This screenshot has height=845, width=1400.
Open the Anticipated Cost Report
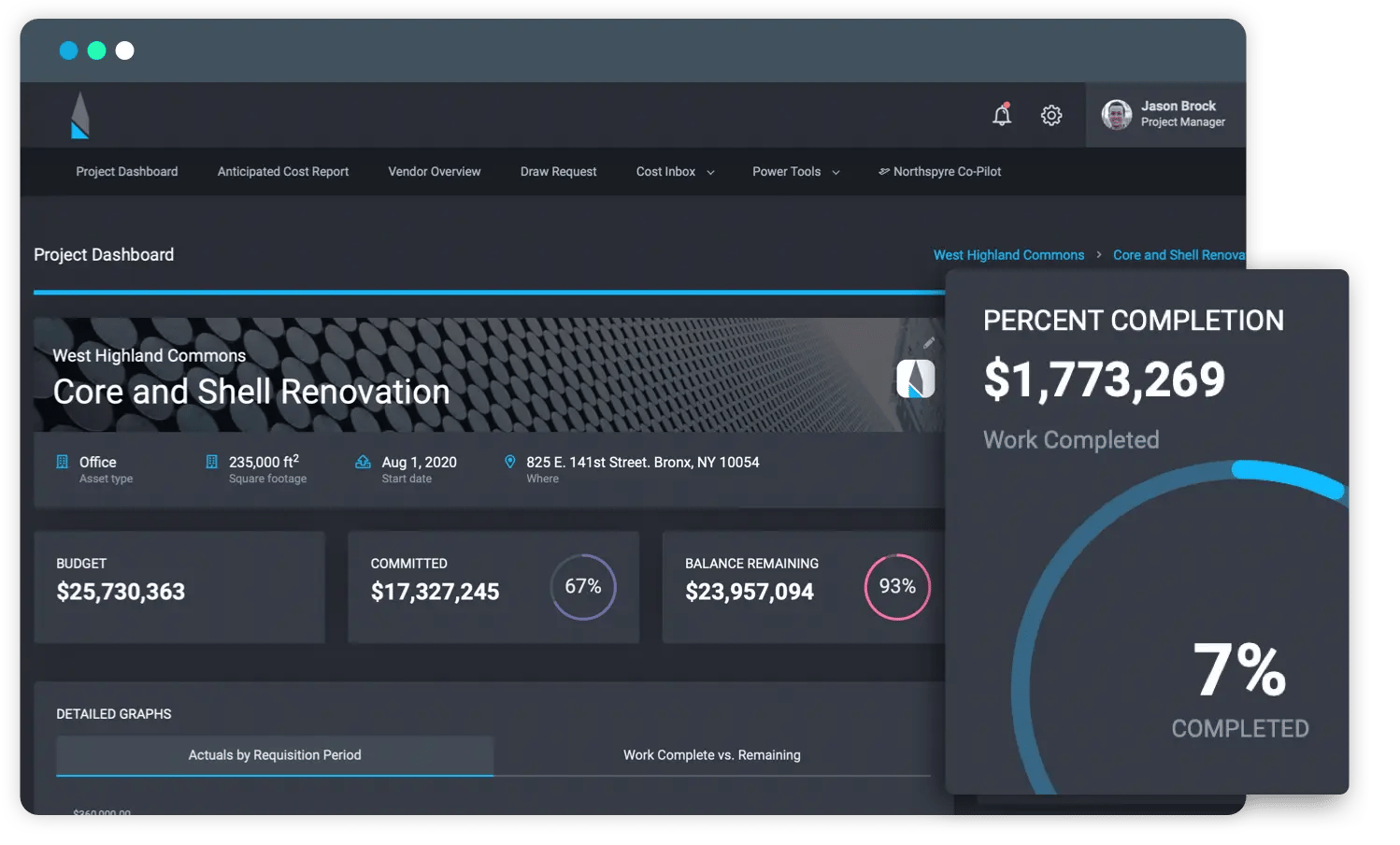click(x=283, y=172)
